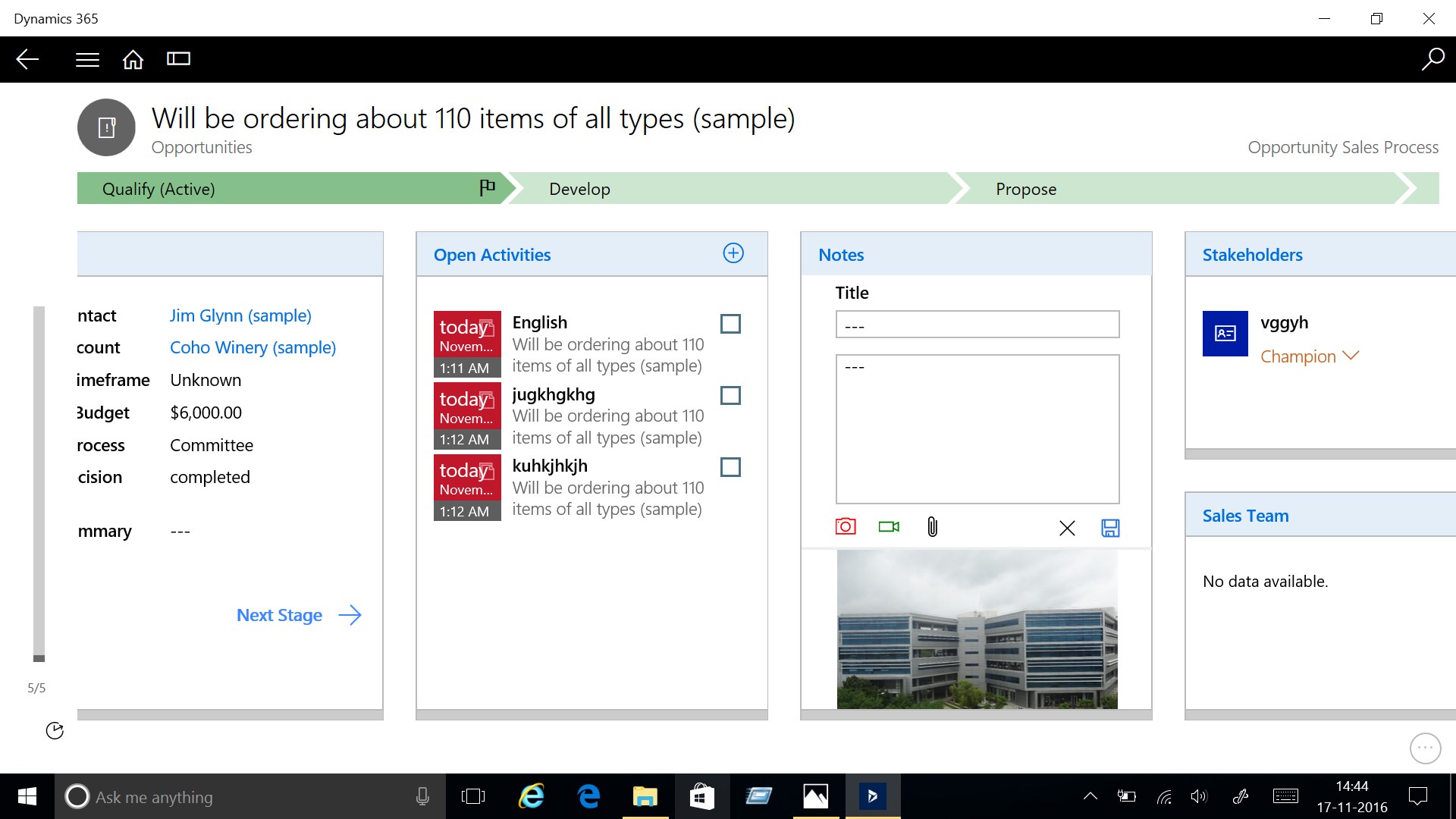The height and width of the screenshot is (819, 1456).
Task: Open the more commands ellipsis button
Action: click(x=1425, y=748)
